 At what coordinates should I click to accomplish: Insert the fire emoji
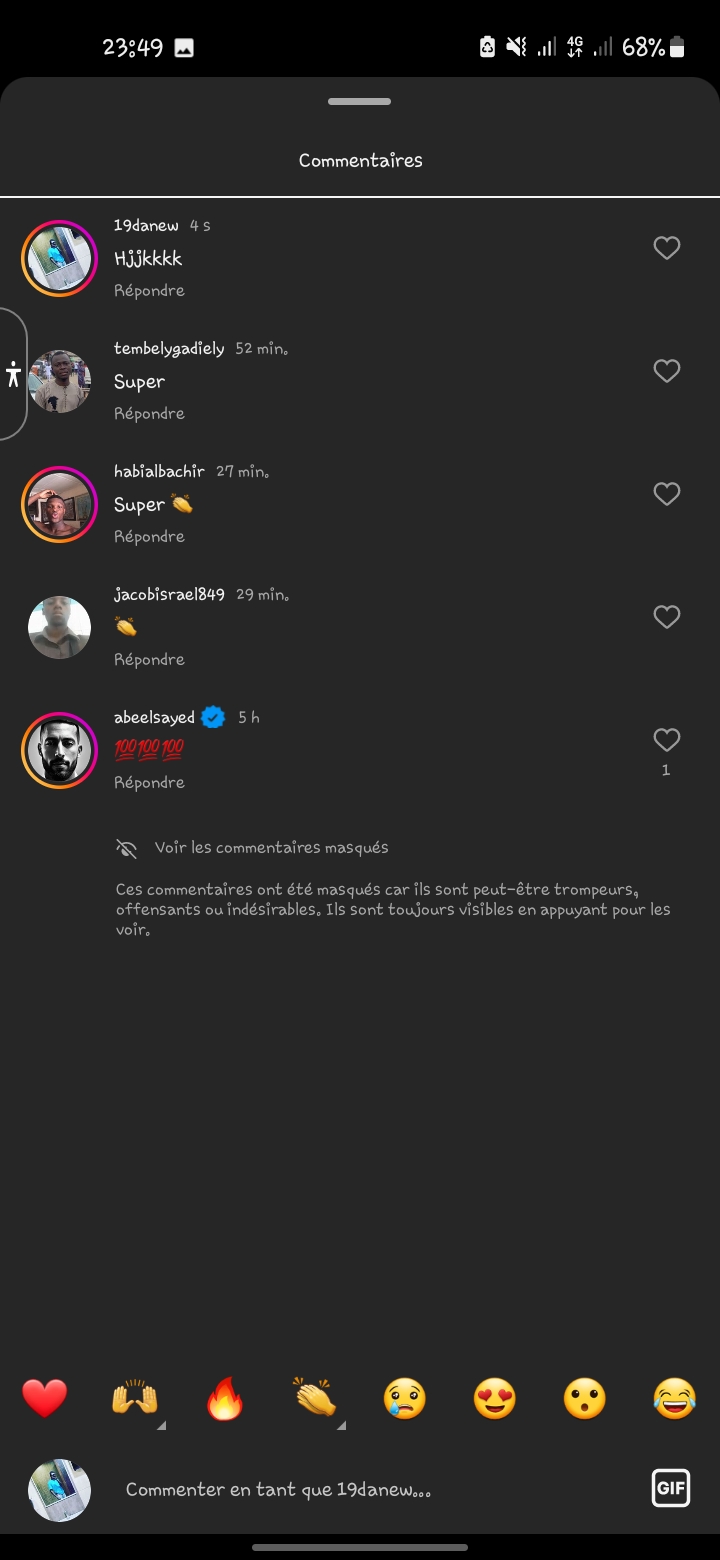(x=225, y=1398)
